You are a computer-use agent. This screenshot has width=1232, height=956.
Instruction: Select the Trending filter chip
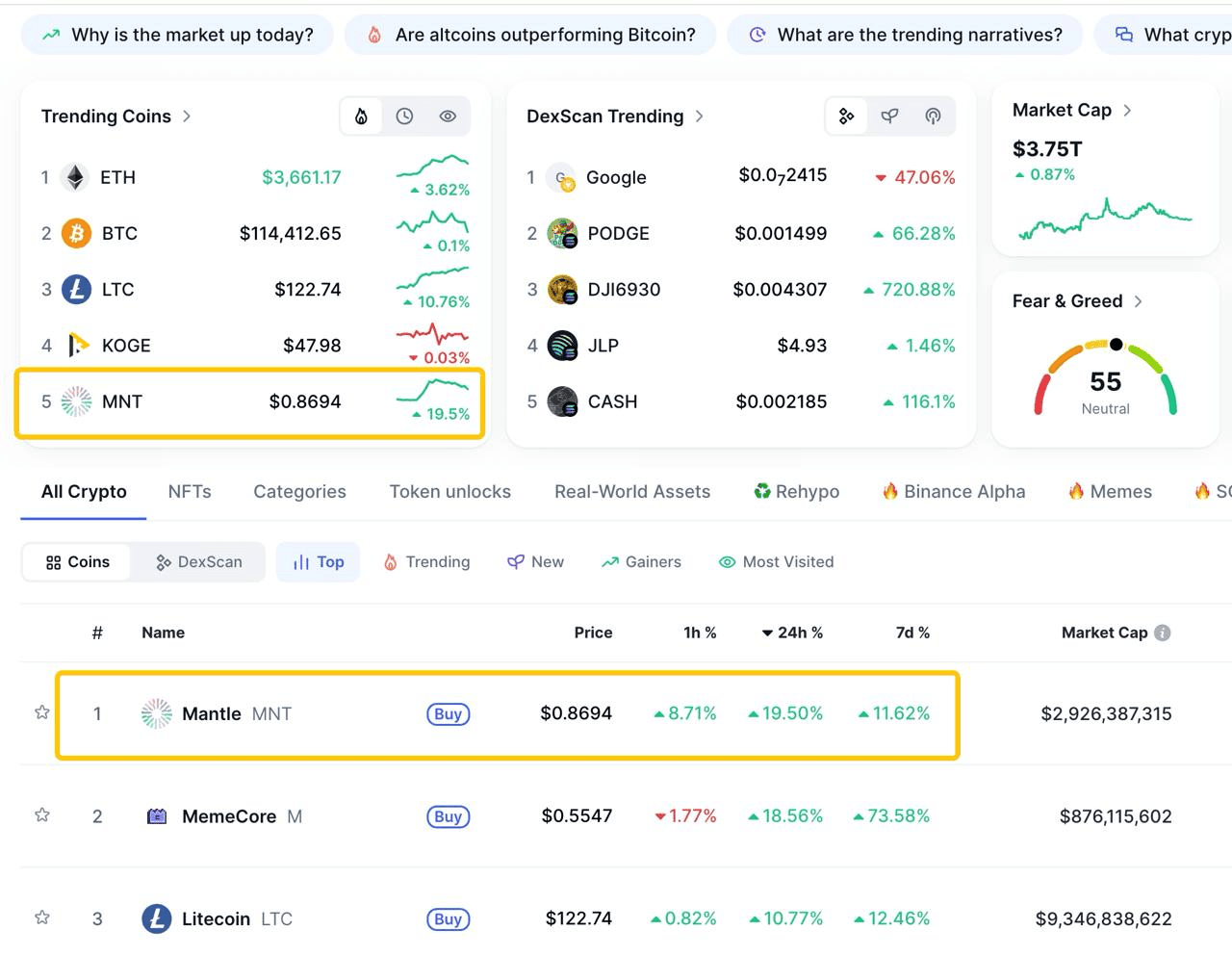[x=426, y=562]
